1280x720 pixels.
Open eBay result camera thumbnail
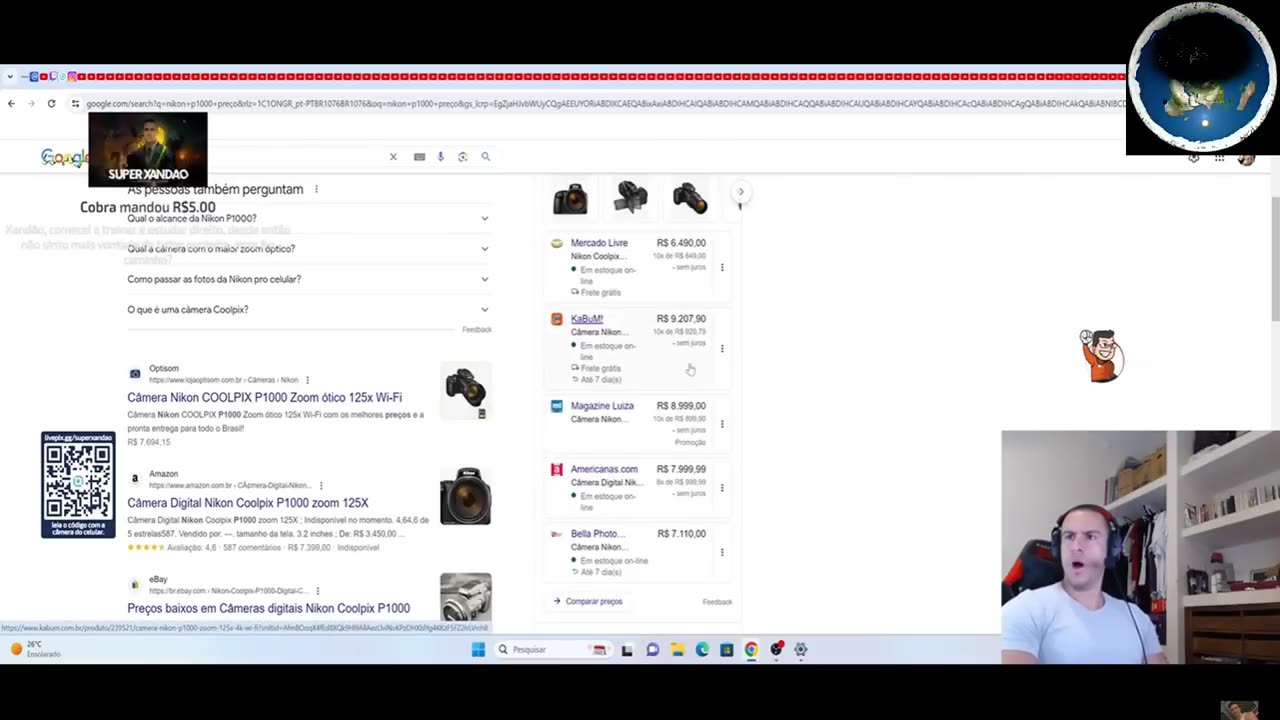tap(465, 596)
